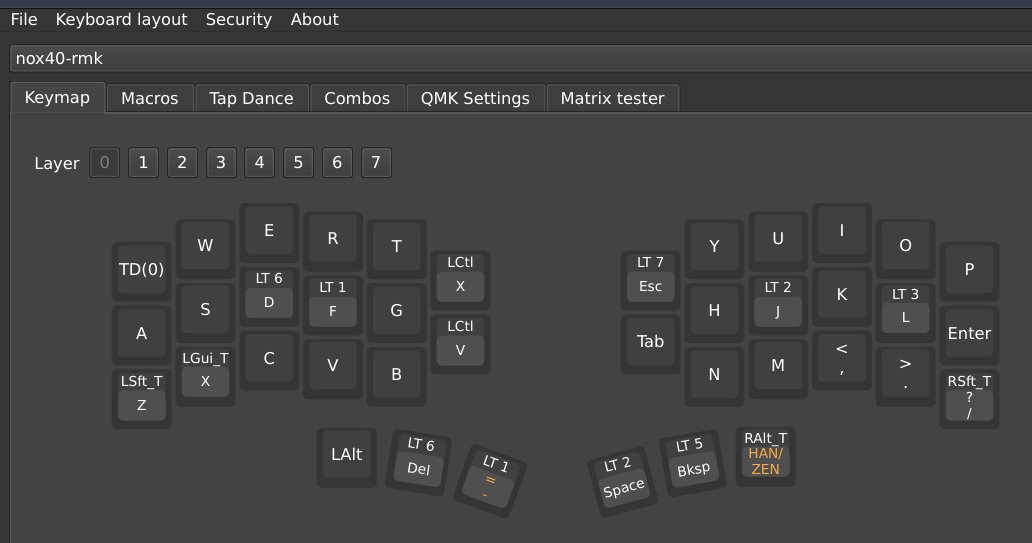Viewport: 1032px width, 543px height.
Task: Switch to the Tap Dance tab
Action: click(251, 98)
